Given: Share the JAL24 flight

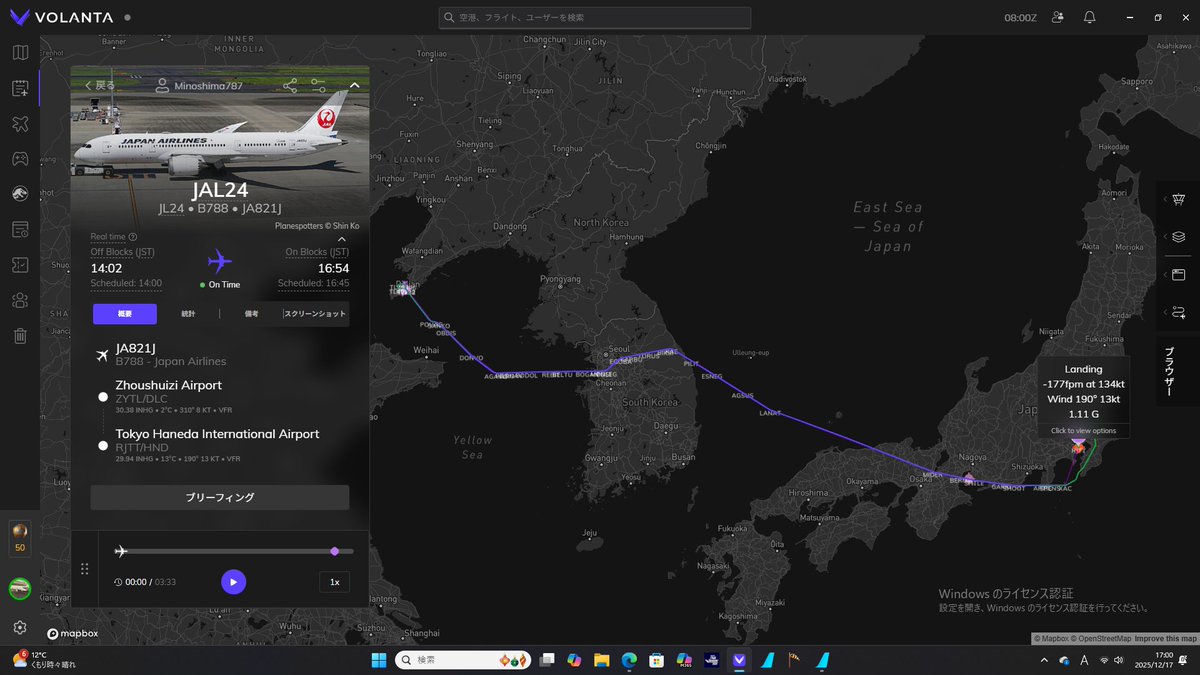Looking at the screenshot, I should [x=289, y=86].
